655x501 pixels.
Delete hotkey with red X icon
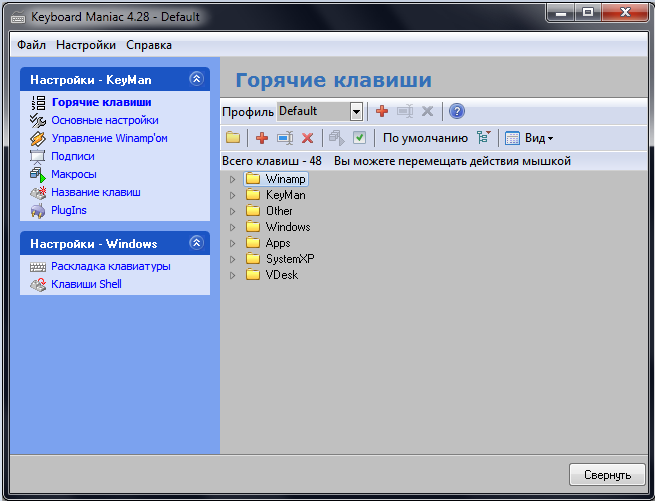(x=307, y=138)
